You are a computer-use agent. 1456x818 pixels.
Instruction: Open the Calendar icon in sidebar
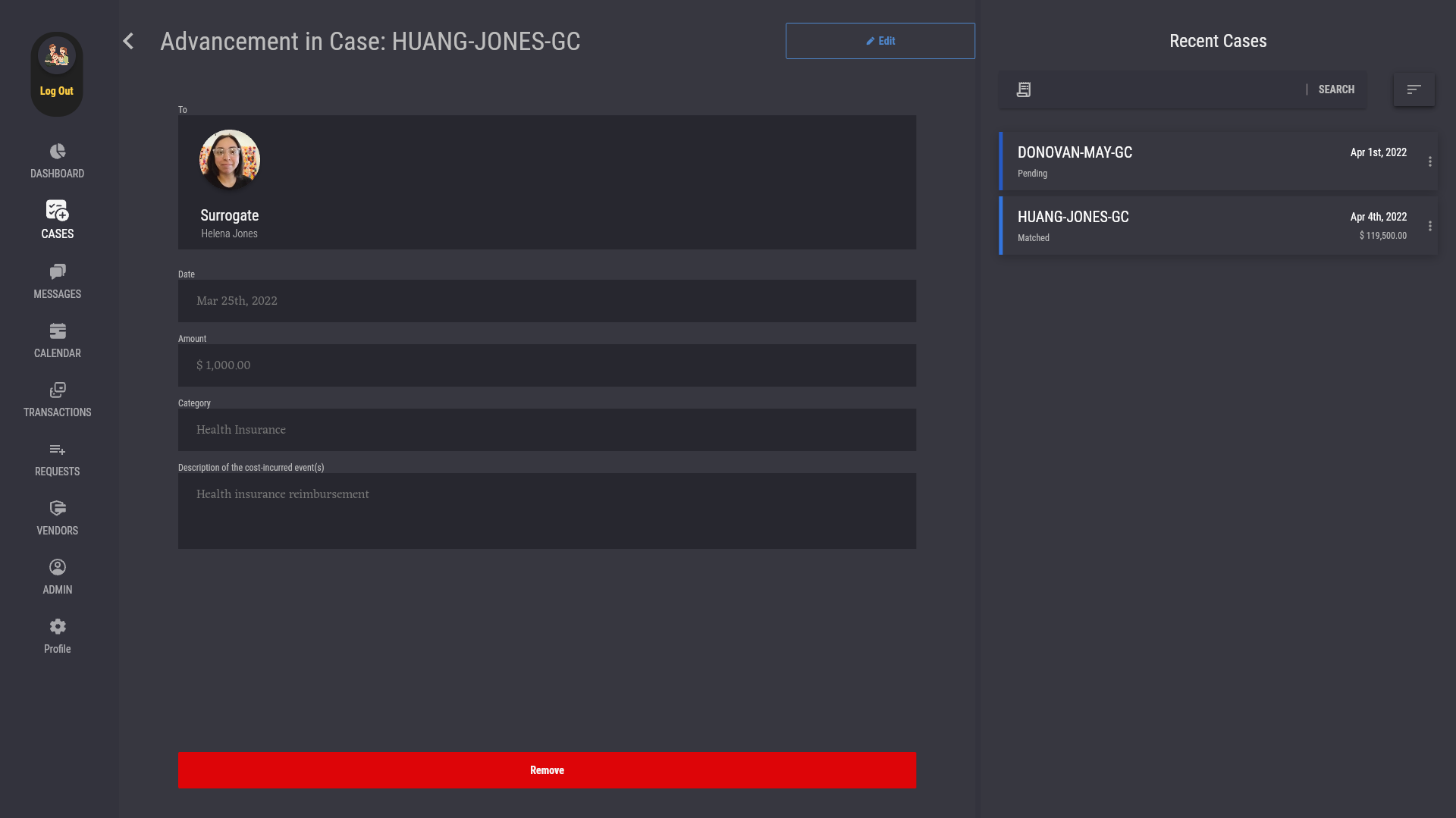tap(58, 331)
